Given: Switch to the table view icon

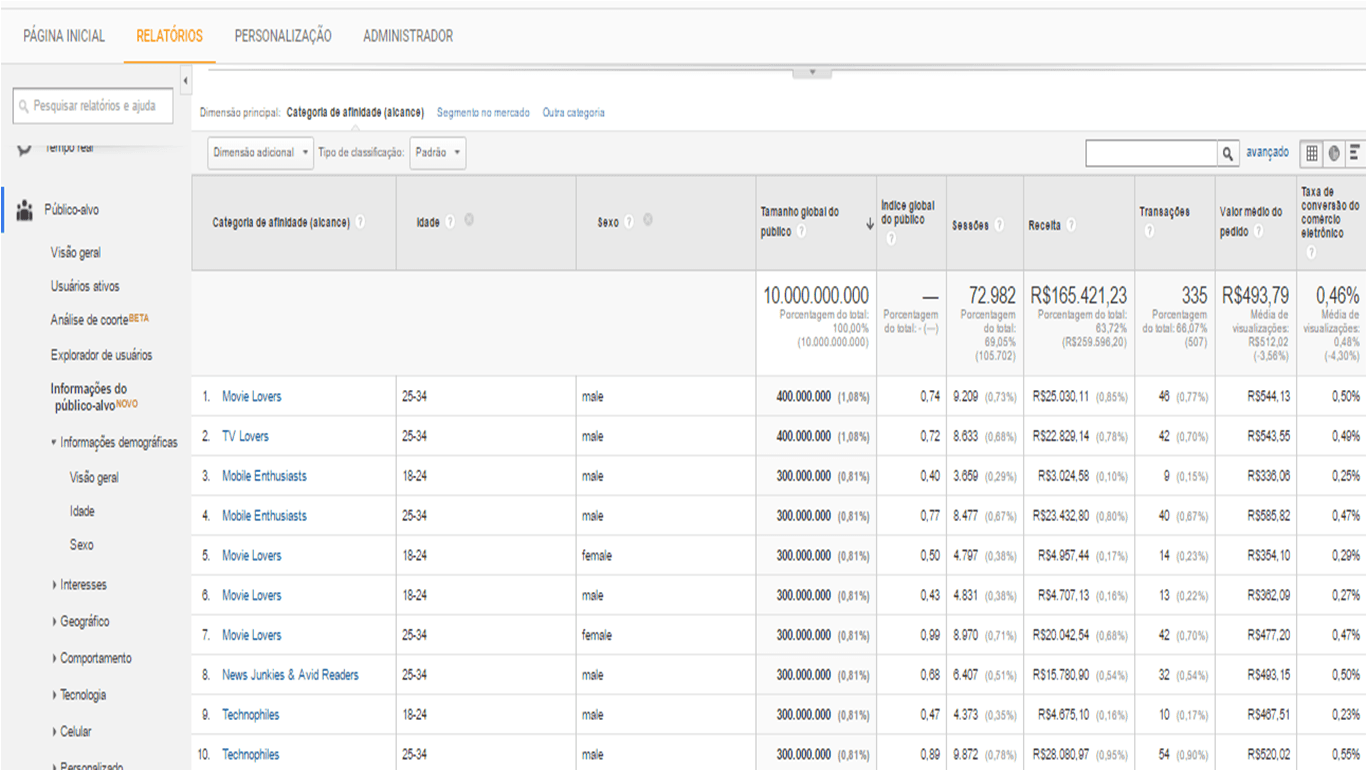Looking at the screenshot, I should pyautogui.click(x=1311, y=152).
